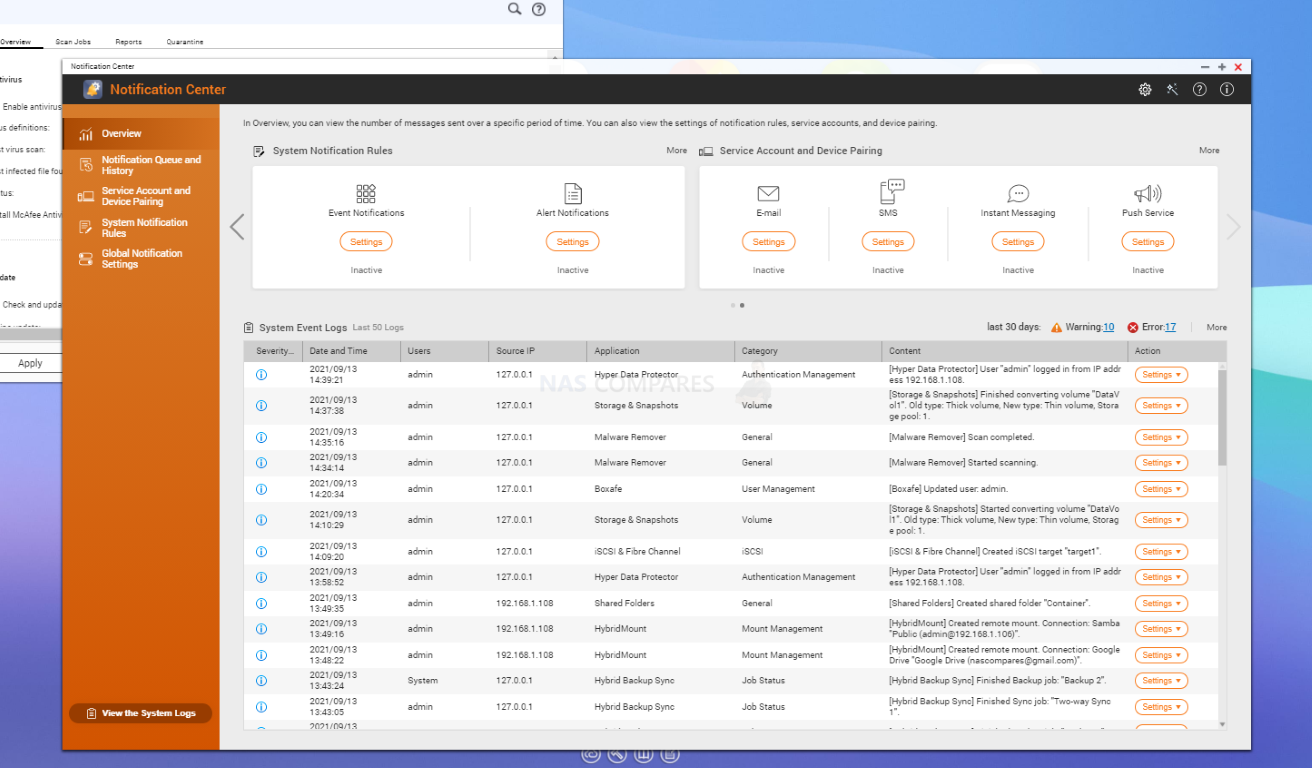Viewport: 1312px width, 768px height.
Task: Click severity info icon for iSCSI target log
Action: click(262, 551)
